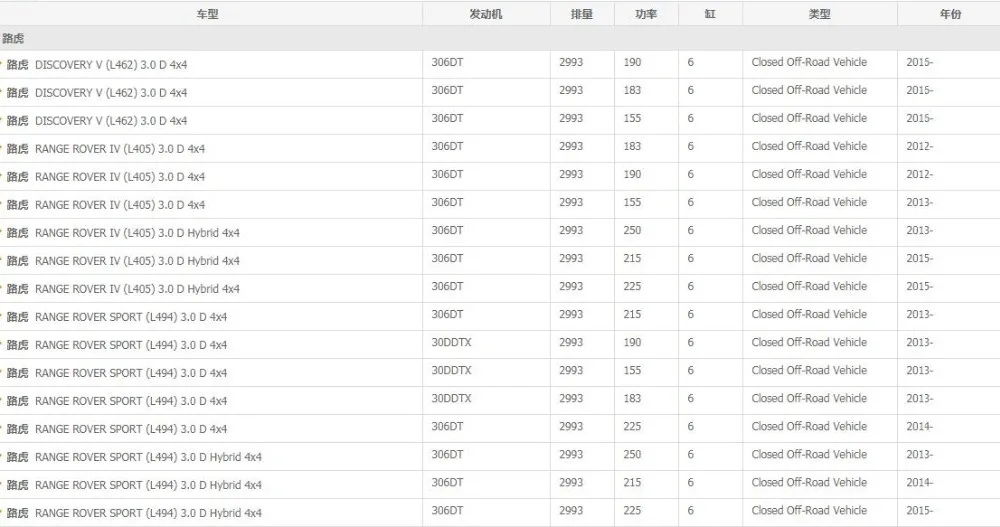
Task: Click the 发动机 column header
Action: (x=485, y=14)
